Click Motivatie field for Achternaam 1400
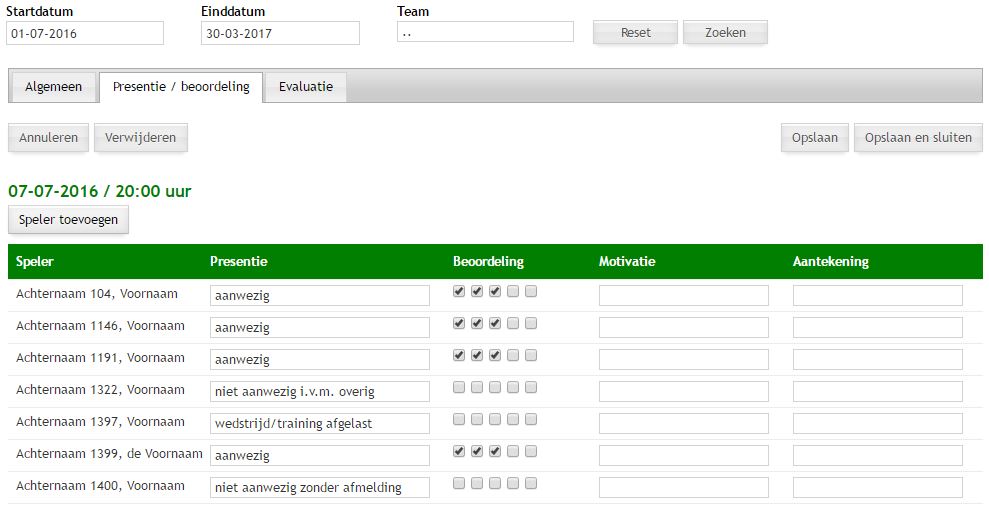 click(x=684, y=488)
